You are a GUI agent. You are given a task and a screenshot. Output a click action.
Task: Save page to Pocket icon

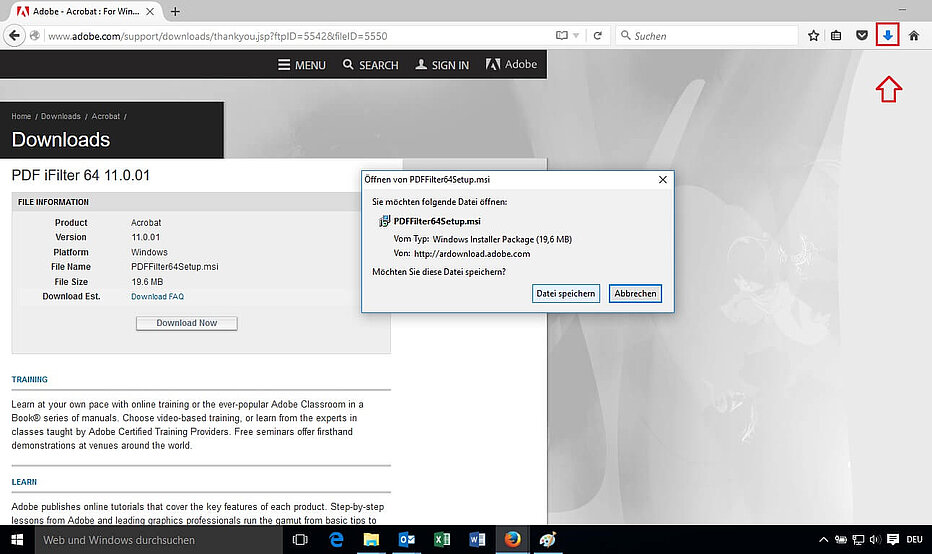coord(861,36)
